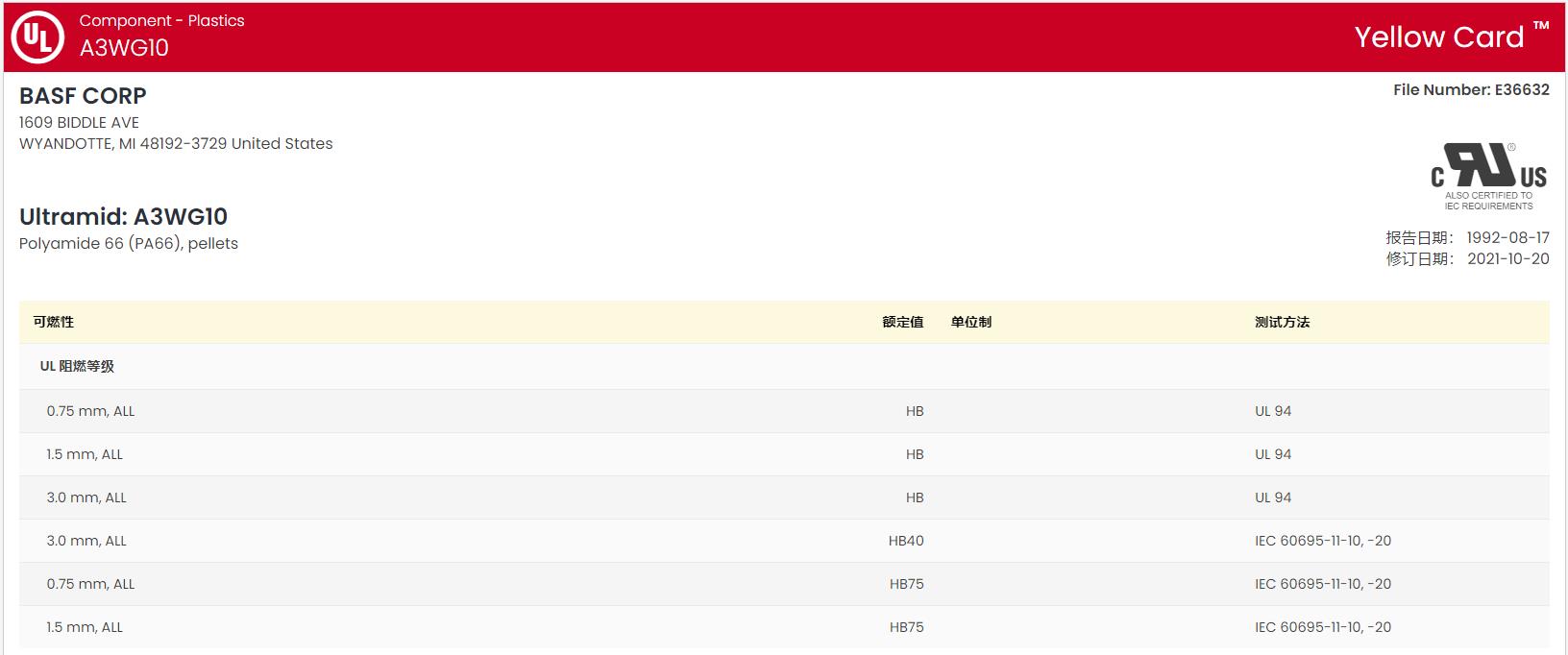Screen dimensions: 1568x655
Task: Click the '1609 BIDDLE AVE' address line
Action: (x=79, y=123)
